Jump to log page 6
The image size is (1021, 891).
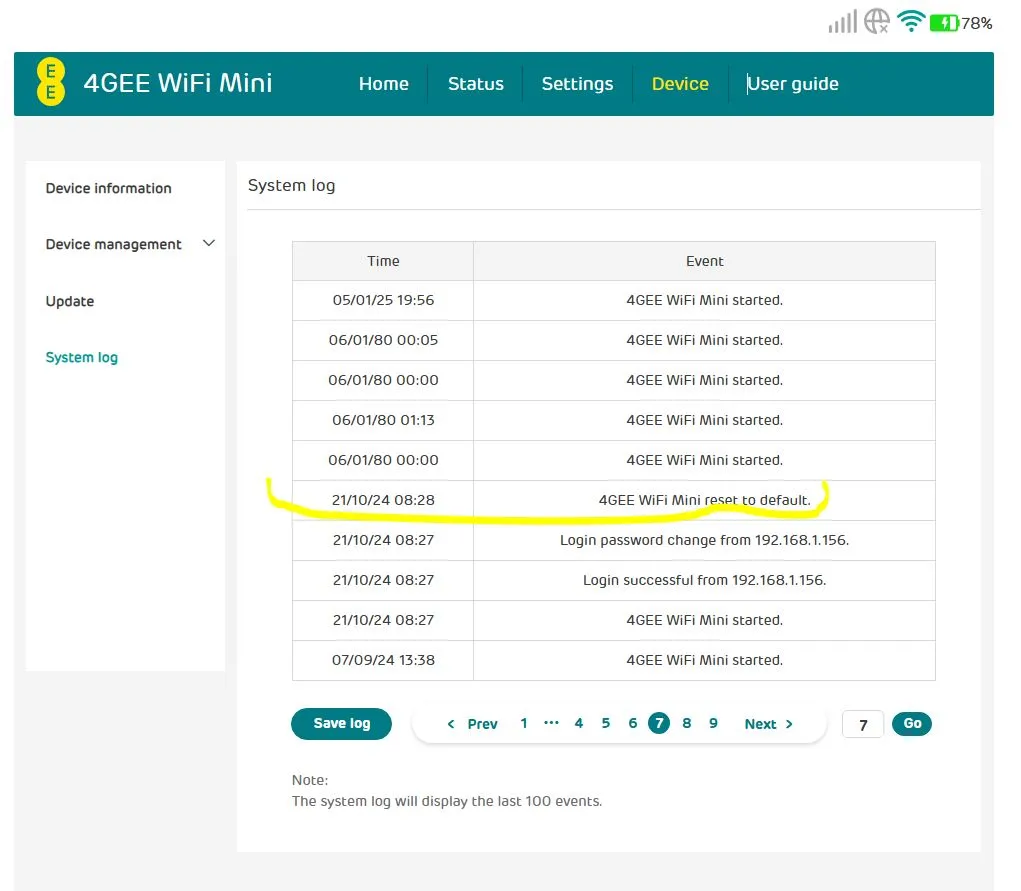click(x=632, y=723)
